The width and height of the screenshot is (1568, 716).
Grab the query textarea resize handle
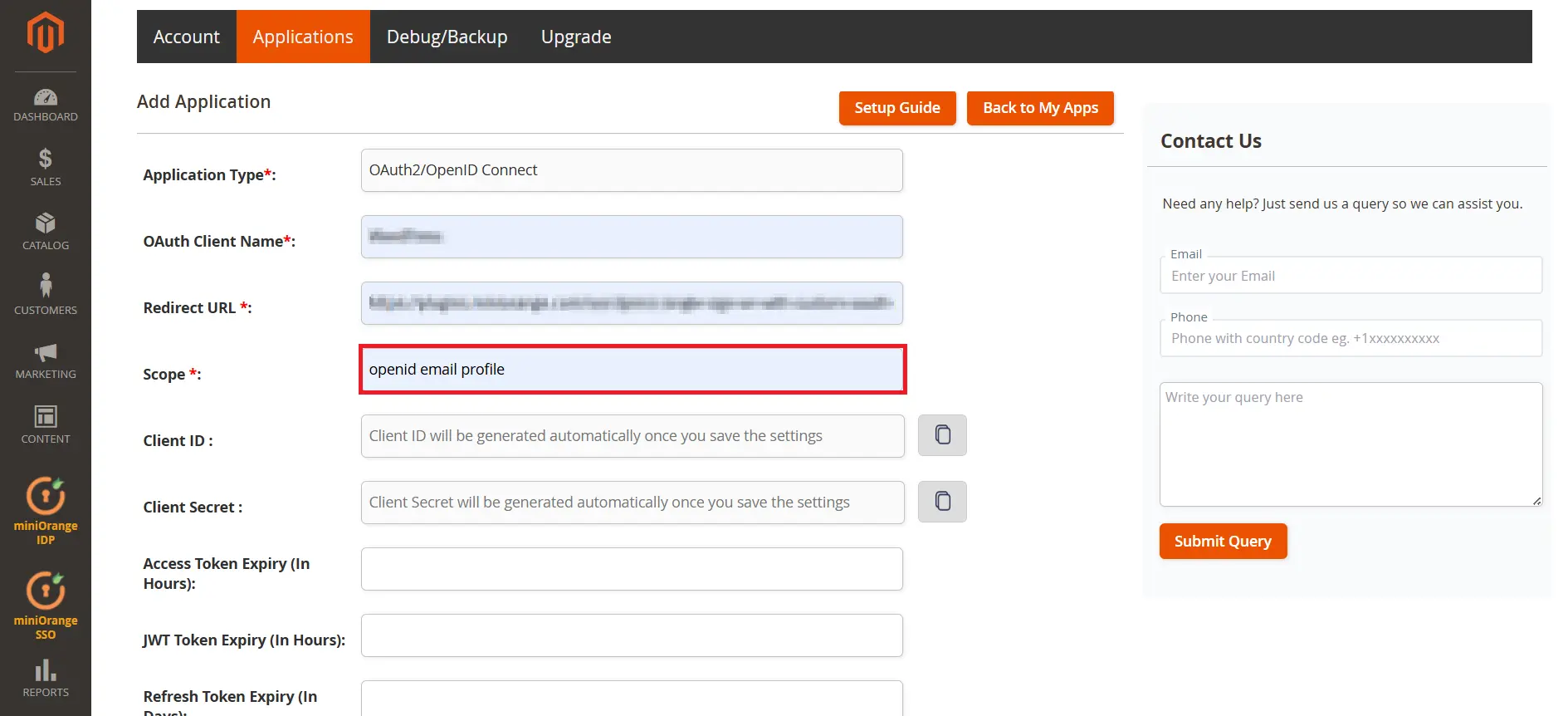pos(1536,501)
